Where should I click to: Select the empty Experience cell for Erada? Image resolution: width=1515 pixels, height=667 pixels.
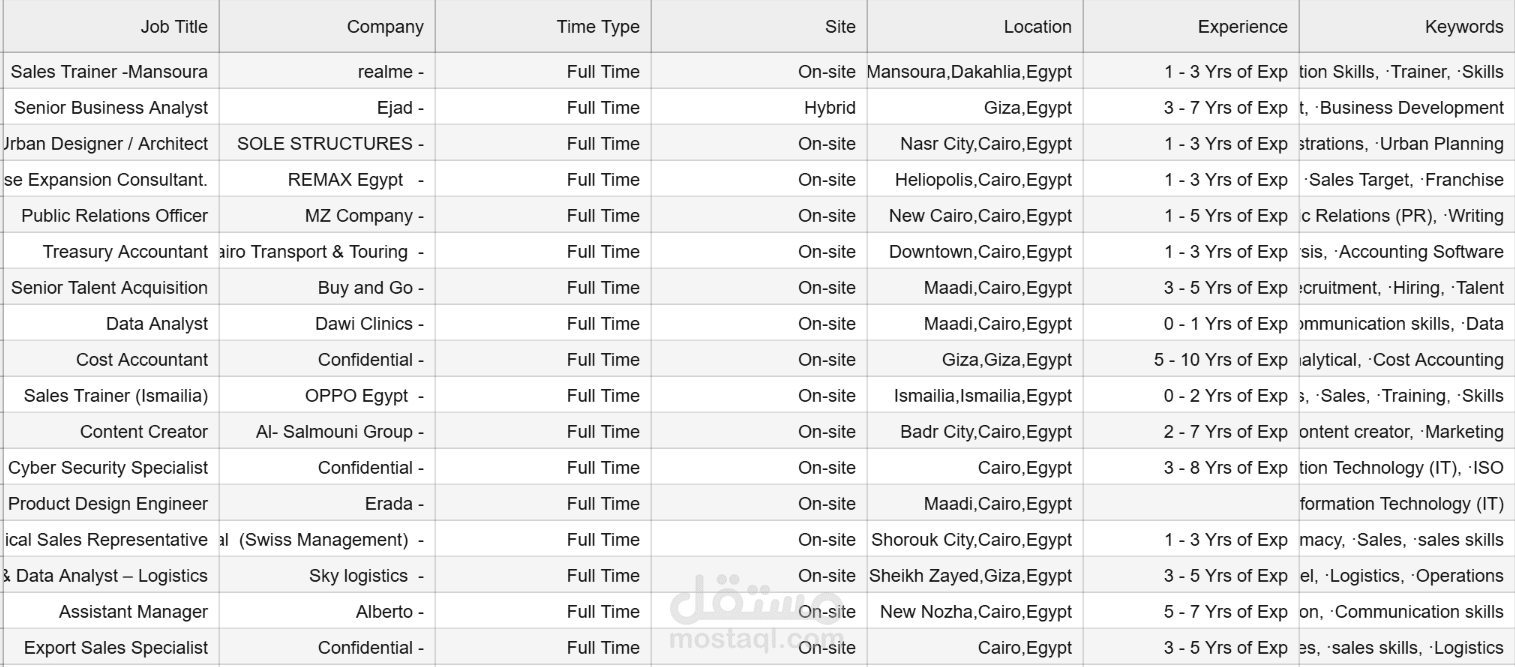point(1191,503)
